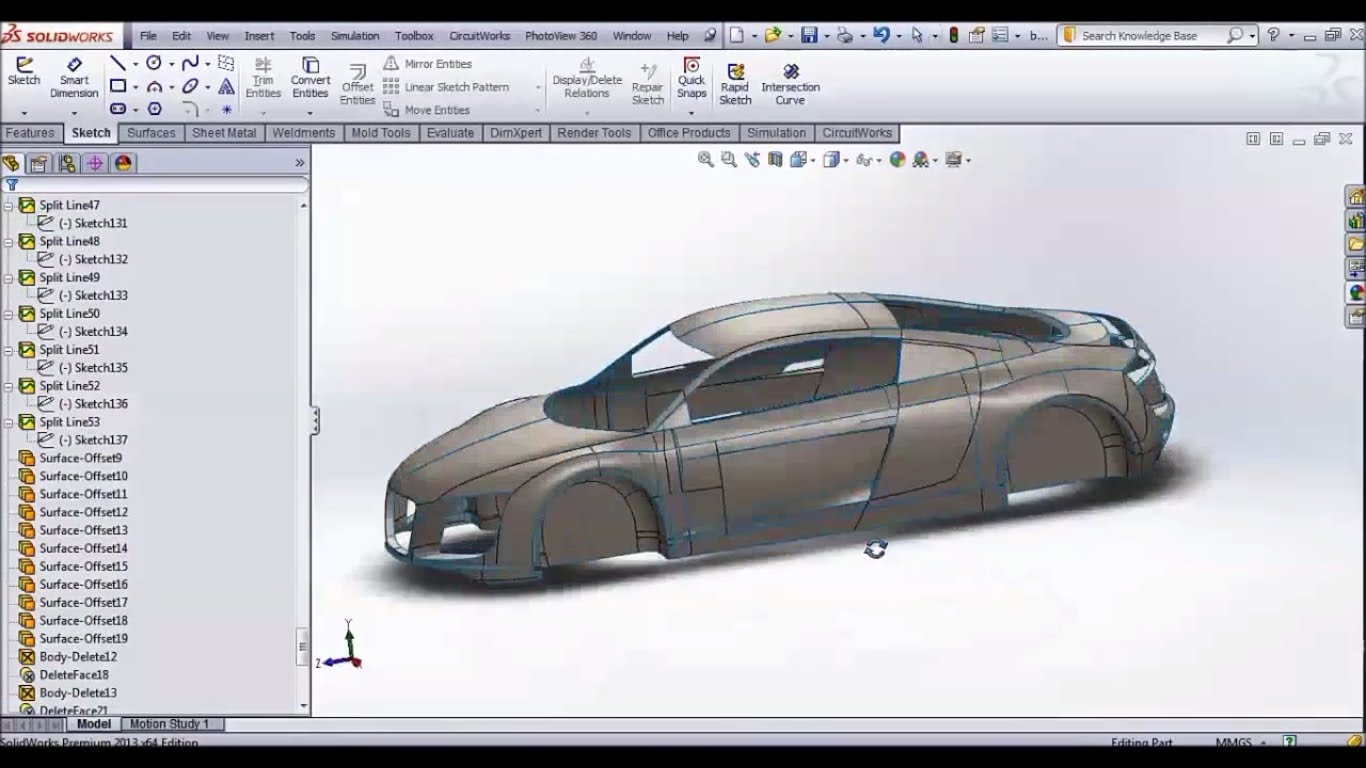Open the Insert menu
Screen dimensions: 1366x768
pyautogui.click(x=259, y=36)
